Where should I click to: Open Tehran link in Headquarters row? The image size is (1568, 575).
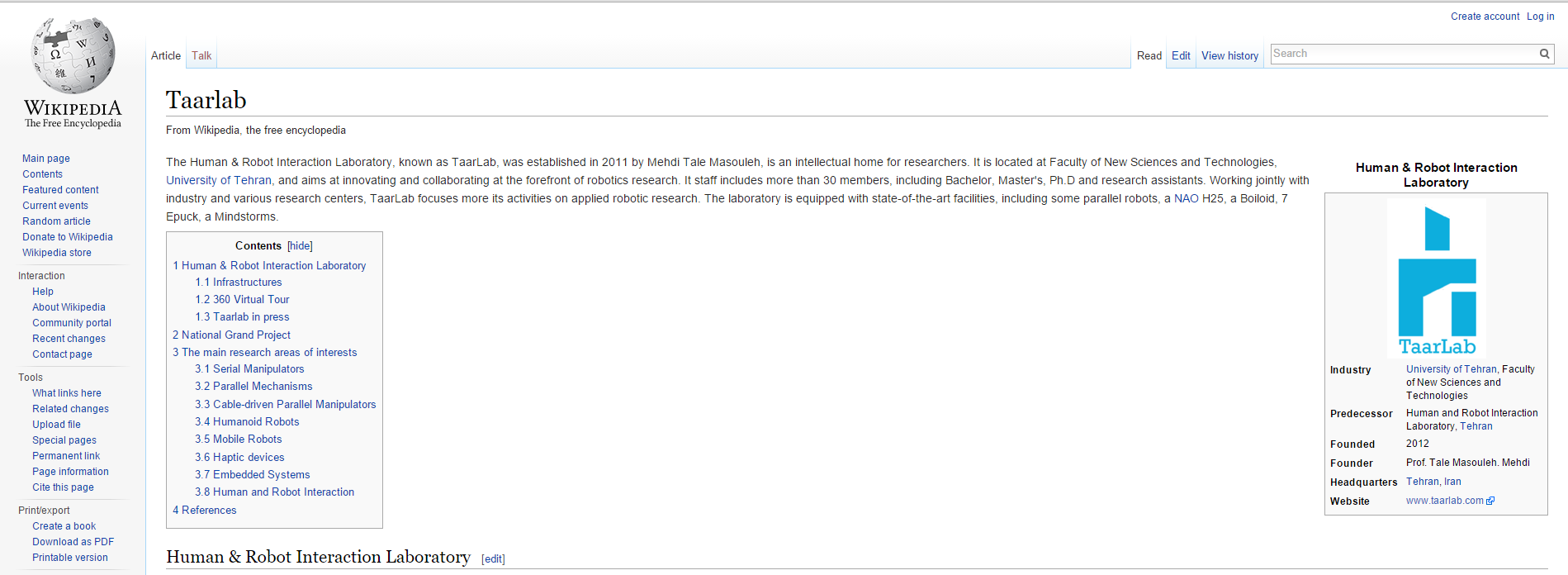[1422, 482]
